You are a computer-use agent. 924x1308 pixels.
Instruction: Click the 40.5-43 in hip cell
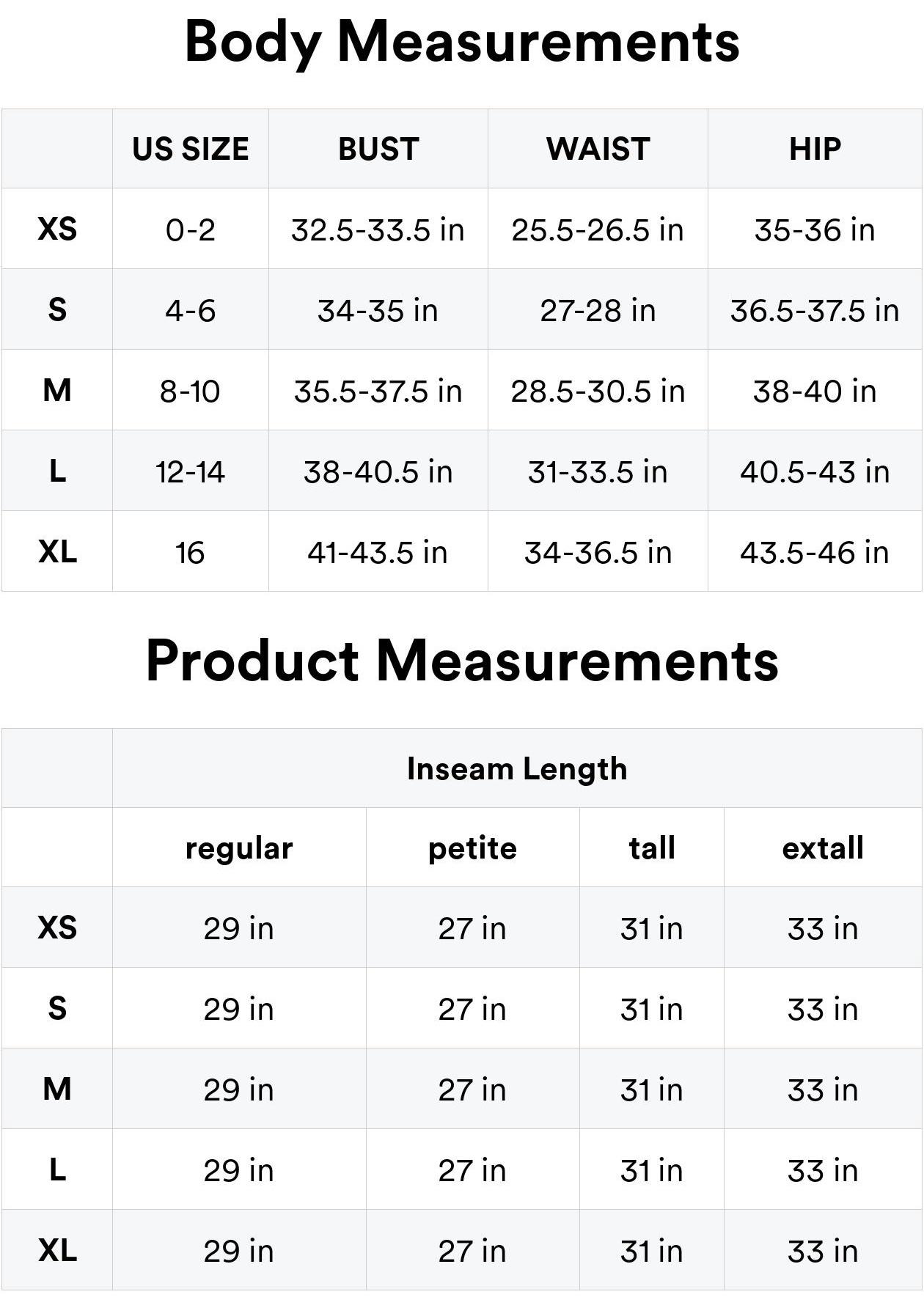[x=815, y=471]
